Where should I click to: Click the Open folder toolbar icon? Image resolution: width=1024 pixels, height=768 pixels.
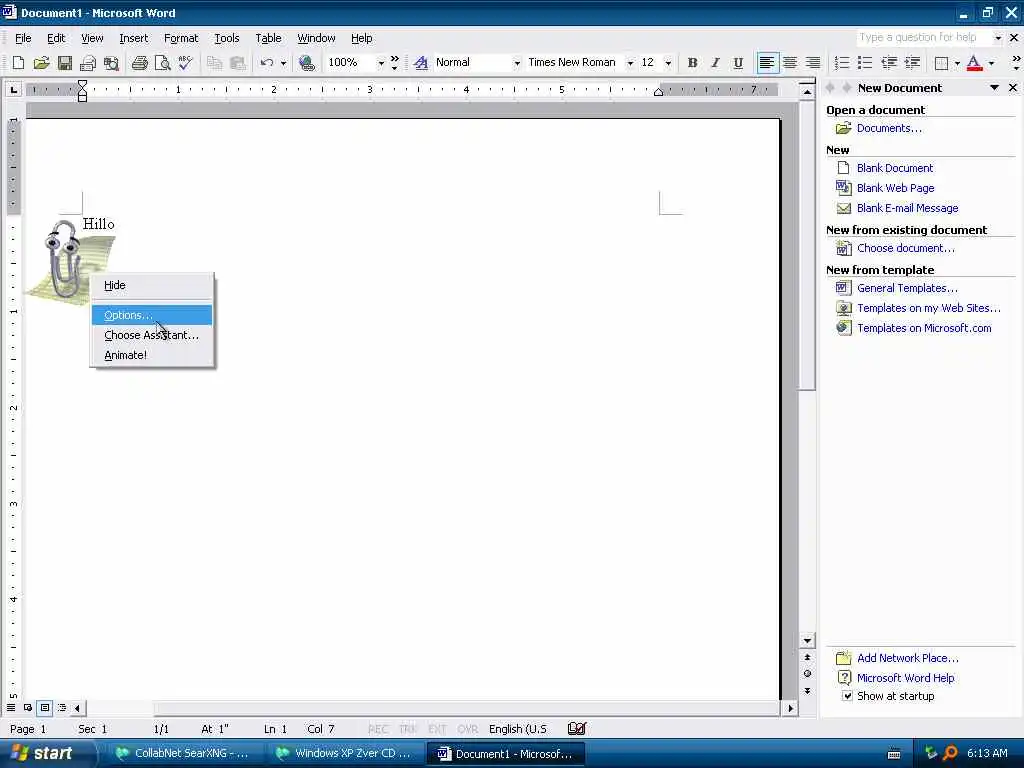click(x=41, y=63)
